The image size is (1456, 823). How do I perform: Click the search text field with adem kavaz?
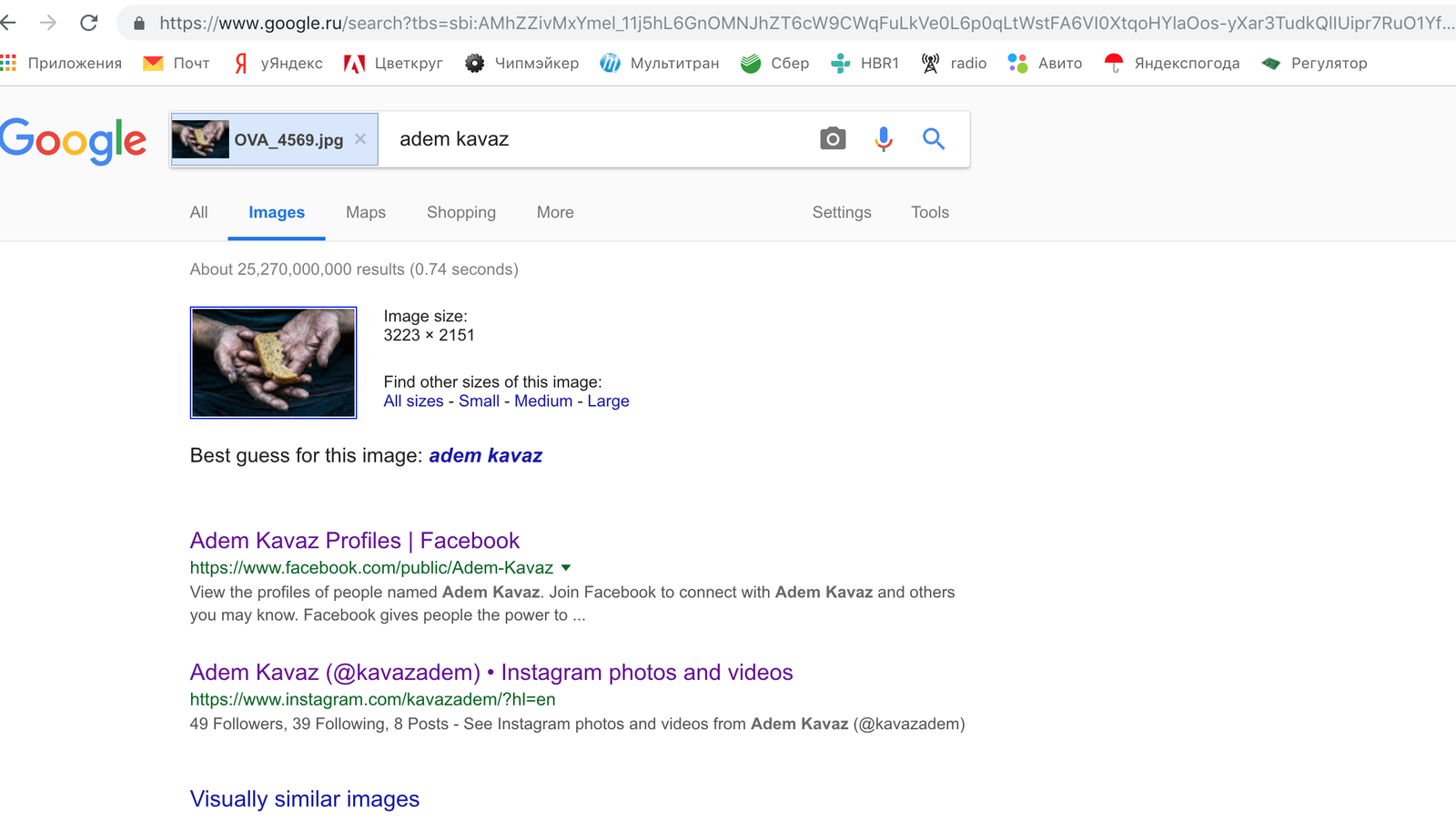[591, 139]
